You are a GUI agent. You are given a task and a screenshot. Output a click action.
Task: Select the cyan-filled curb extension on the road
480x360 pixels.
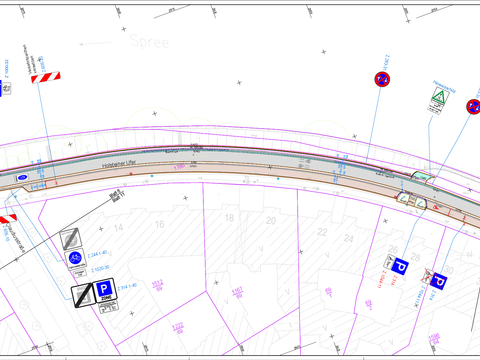[422, 177]
